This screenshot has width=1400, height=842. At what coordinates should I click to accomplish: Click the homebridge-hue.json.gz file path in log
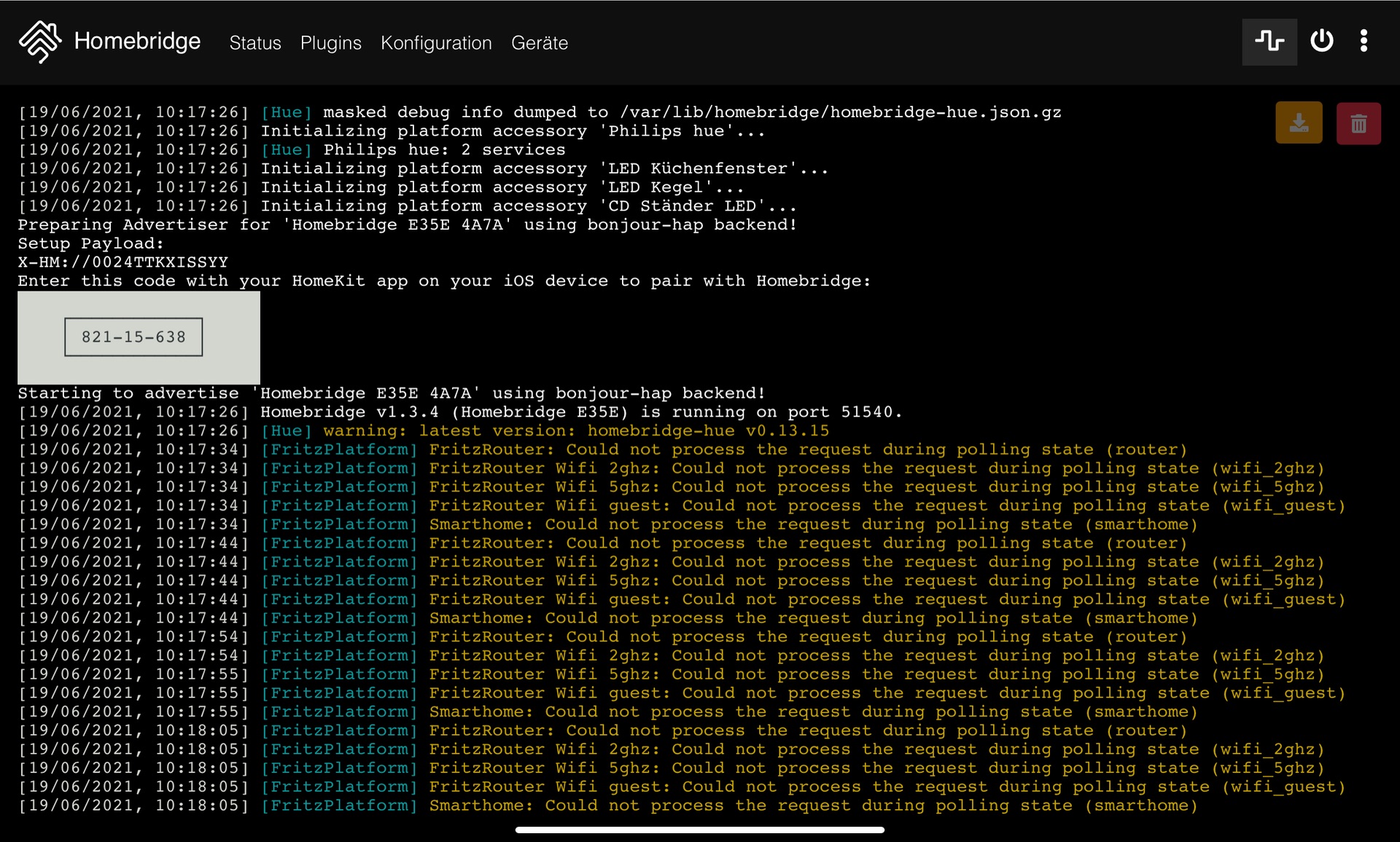pyautogui.click(x=840, y=112)
